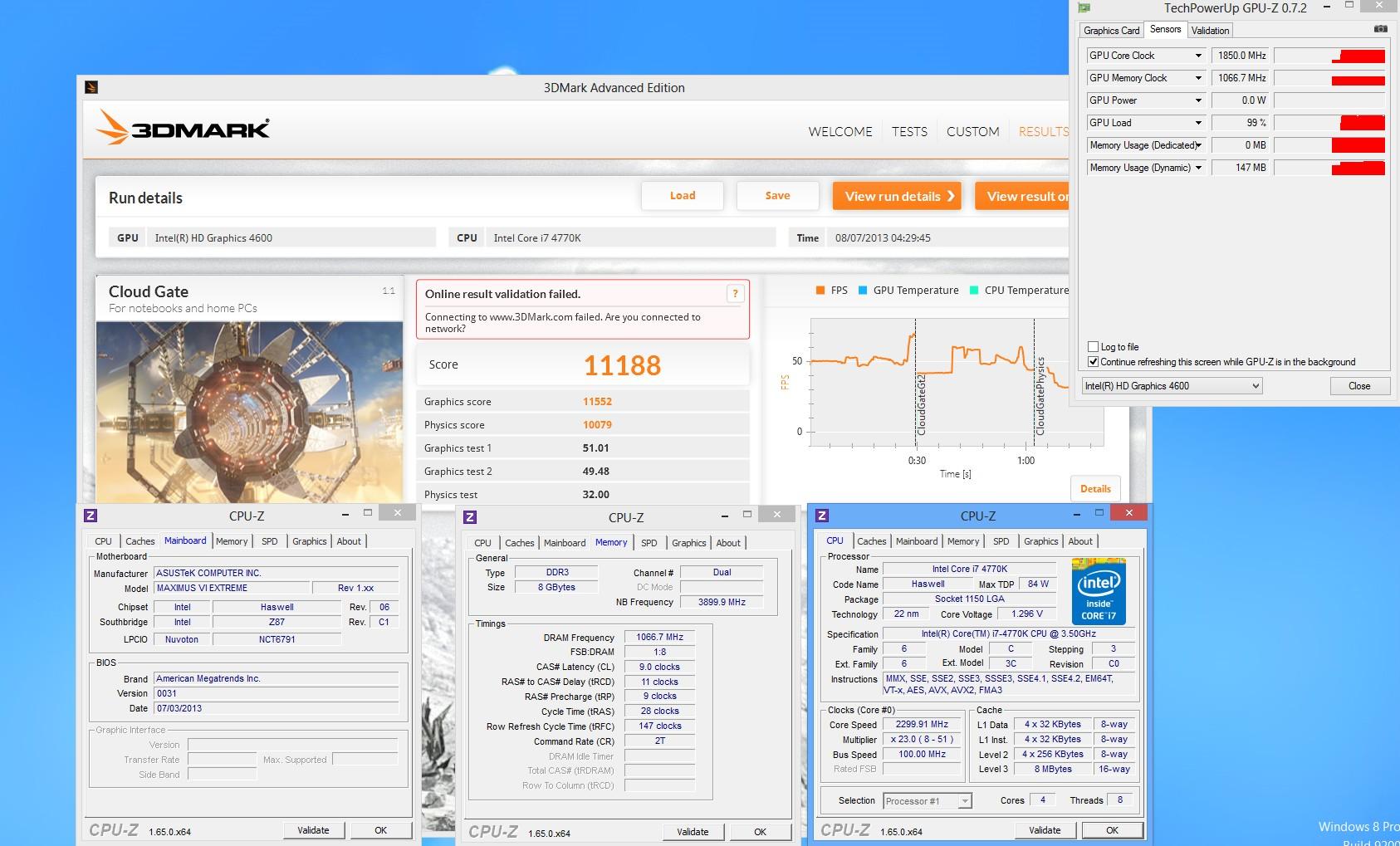
Task: Click the CPU-Z Memory window Z icon
Action: [470, 517]
